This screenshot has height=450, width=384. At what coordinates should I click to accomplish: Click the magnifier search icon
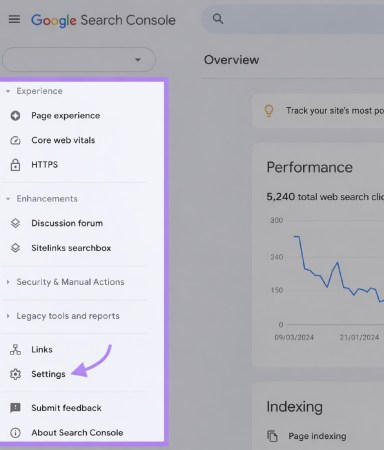pos(218,19)
